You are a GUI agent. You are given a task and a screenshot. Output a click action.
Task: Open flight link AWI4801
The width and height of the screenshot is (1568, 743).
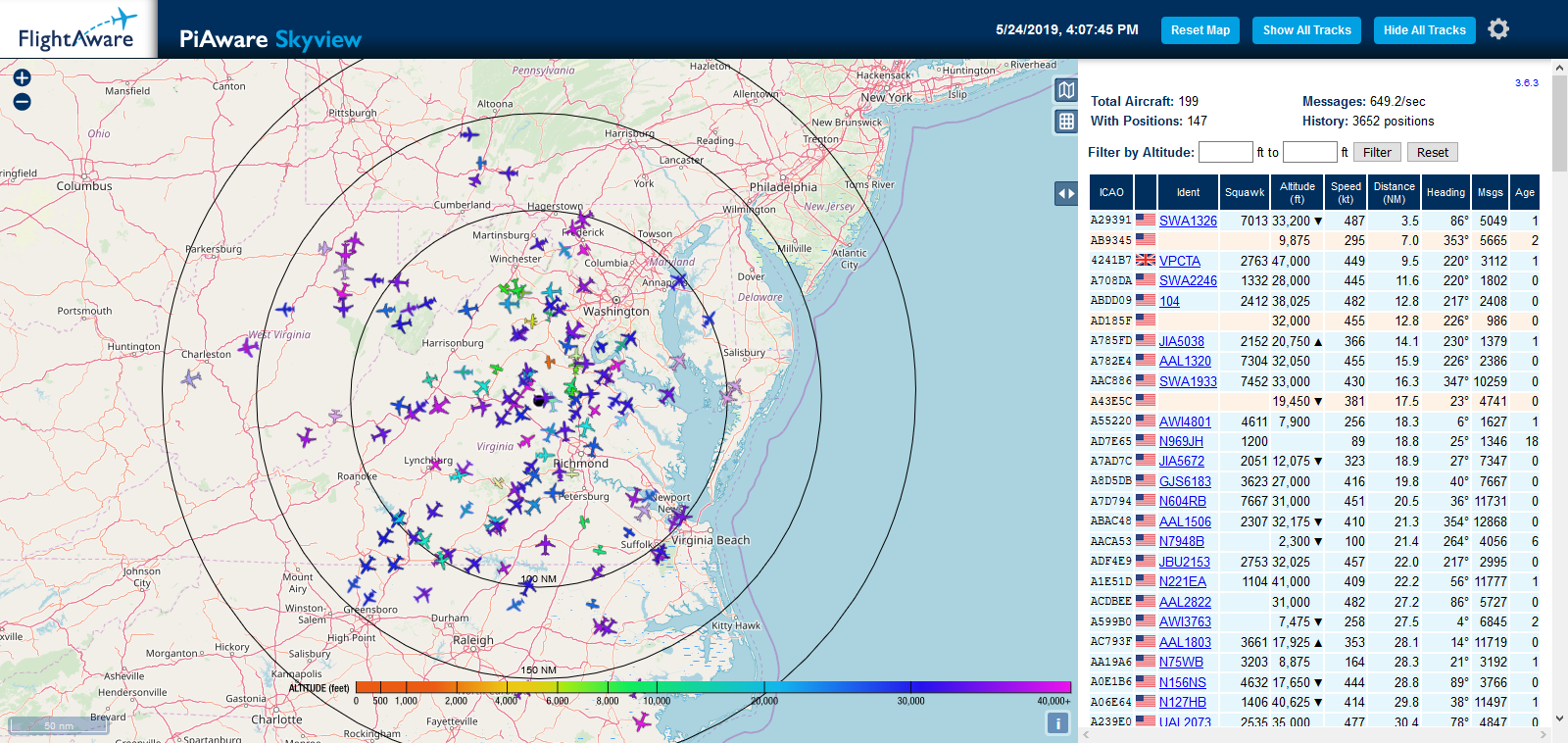(x=1185, y=421)
